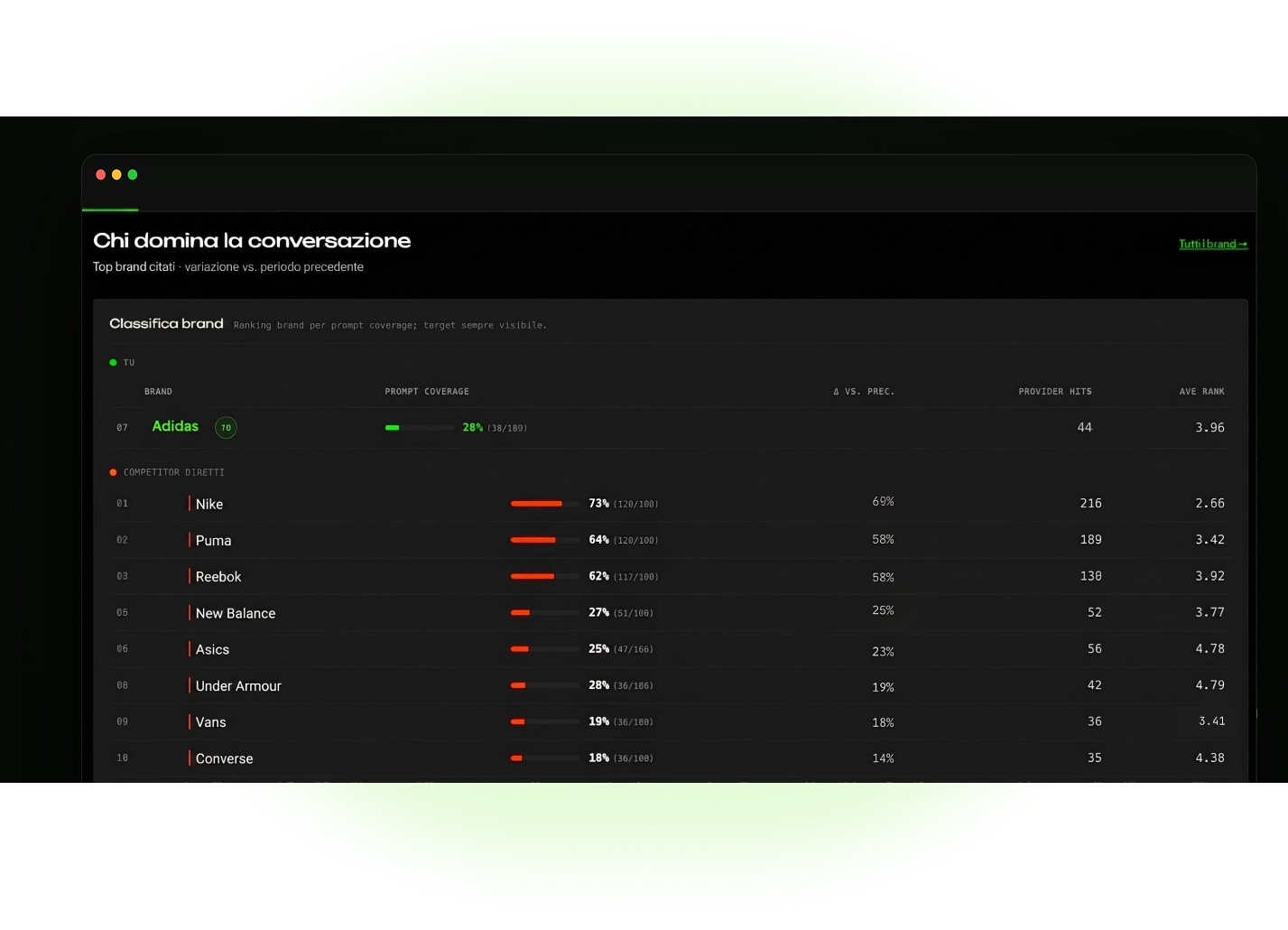Click the "Classifica brand" panel title

point(166,323)
